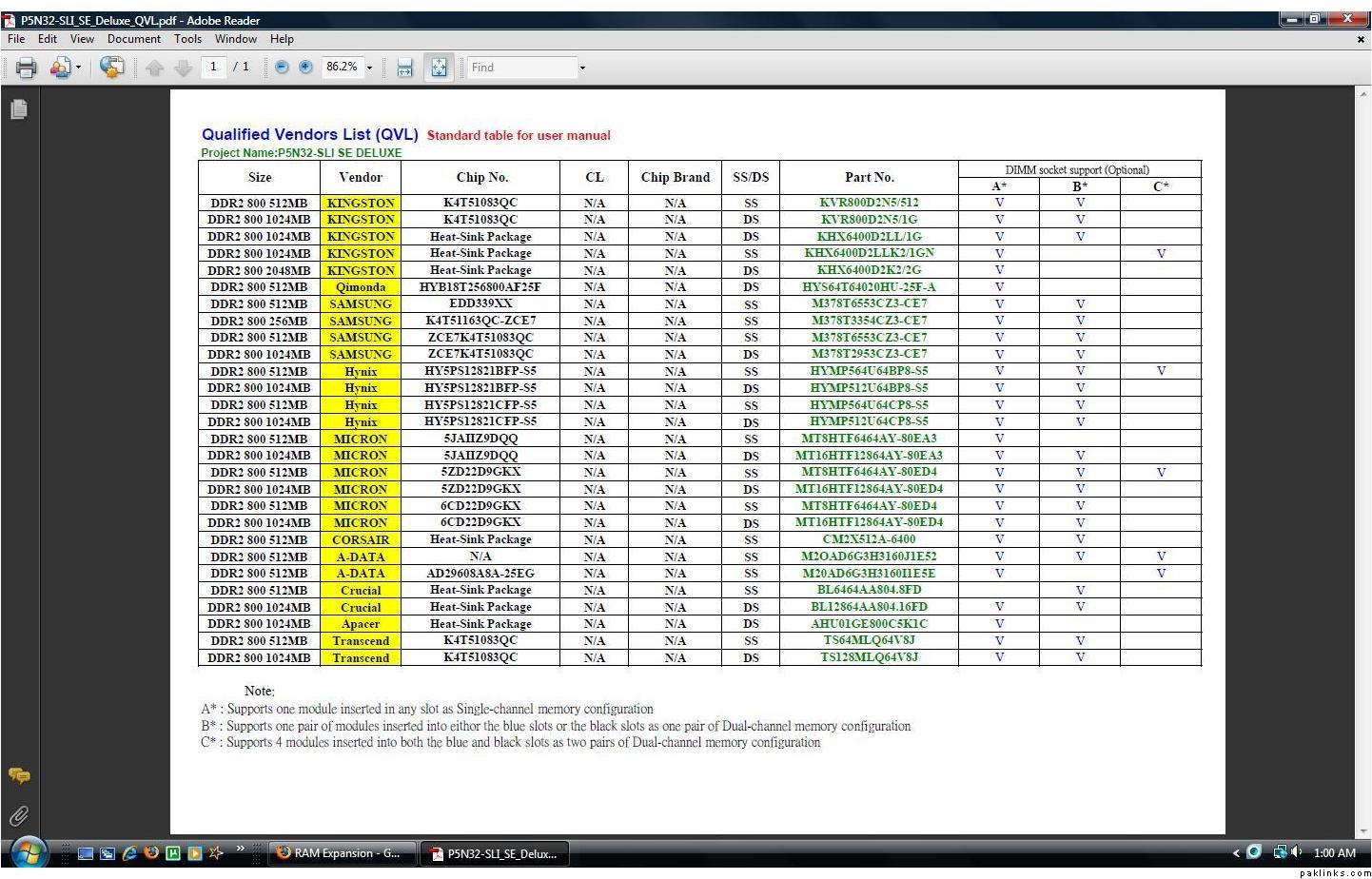1372x879 pixels.
Task: Open the Tools menu
Action: (187, 39)
